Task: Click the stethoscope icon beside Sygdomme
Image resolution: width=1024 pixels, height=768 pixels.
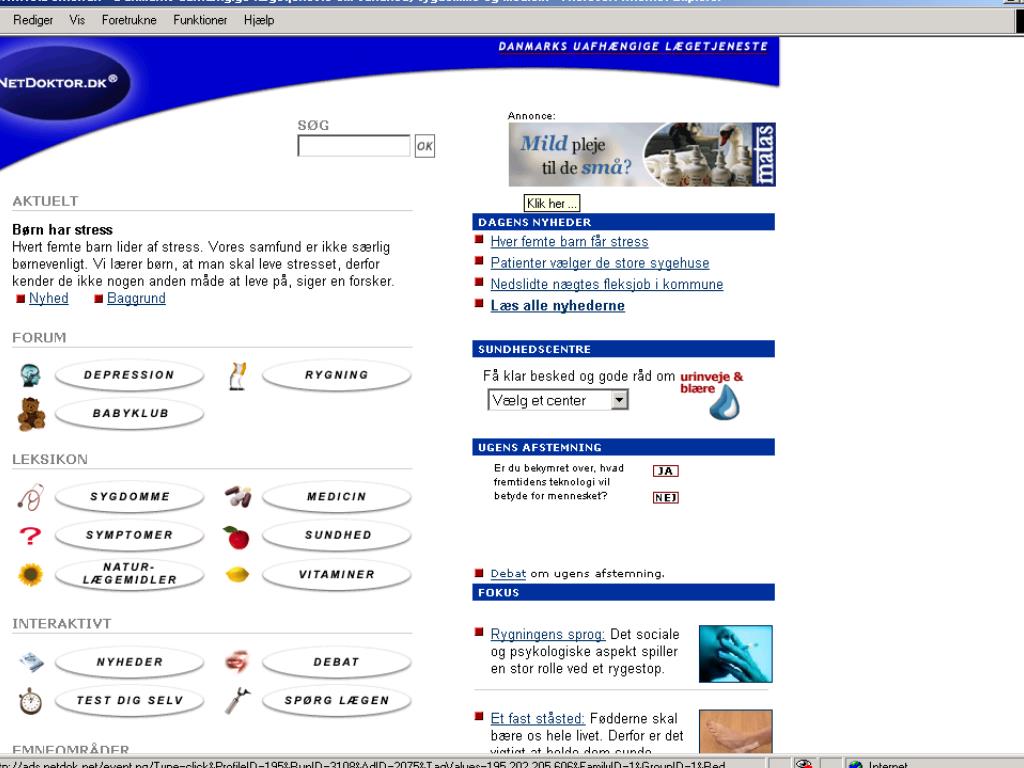Action: 31,497
